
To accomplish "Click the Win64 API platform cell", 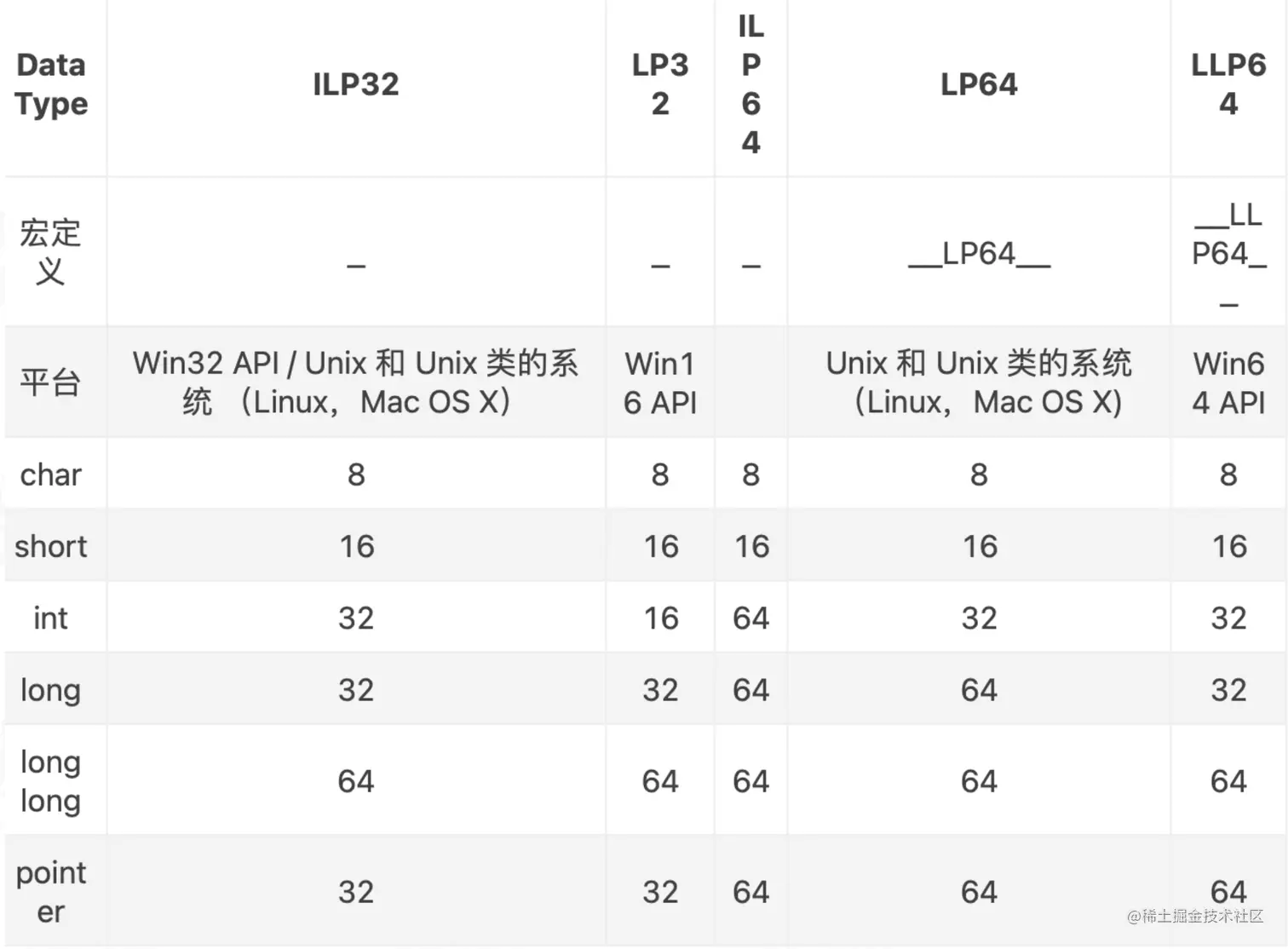I will click(x=1228, y=382).
